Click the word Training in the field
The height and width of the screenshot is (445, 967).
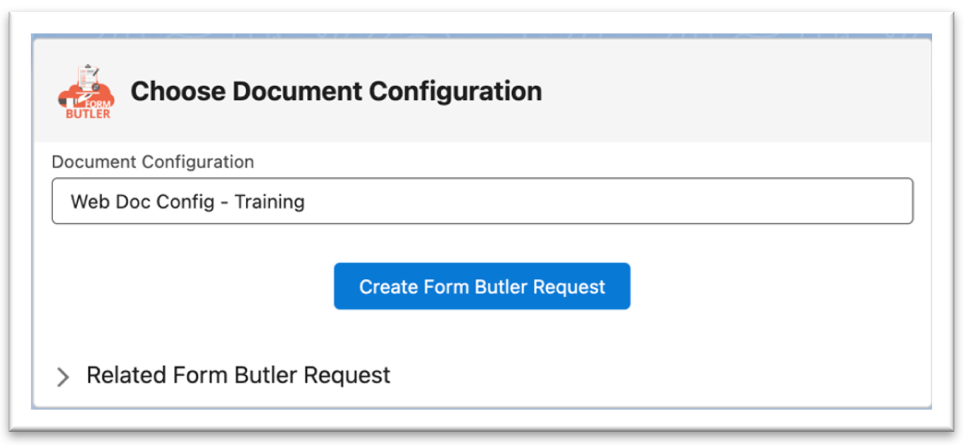[x=270, y=201]
